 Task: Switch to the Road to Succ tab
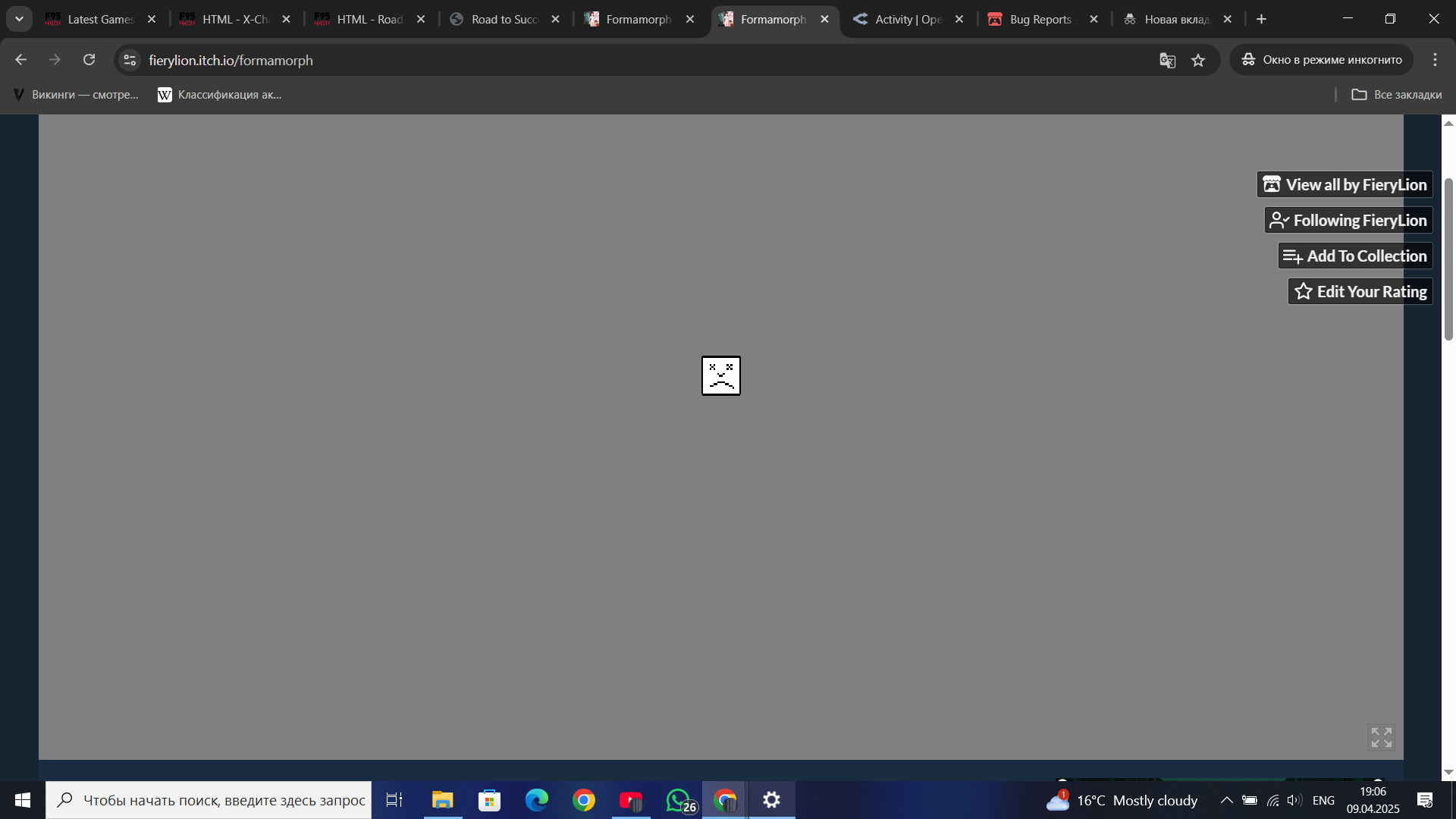[x=504, y=19]
